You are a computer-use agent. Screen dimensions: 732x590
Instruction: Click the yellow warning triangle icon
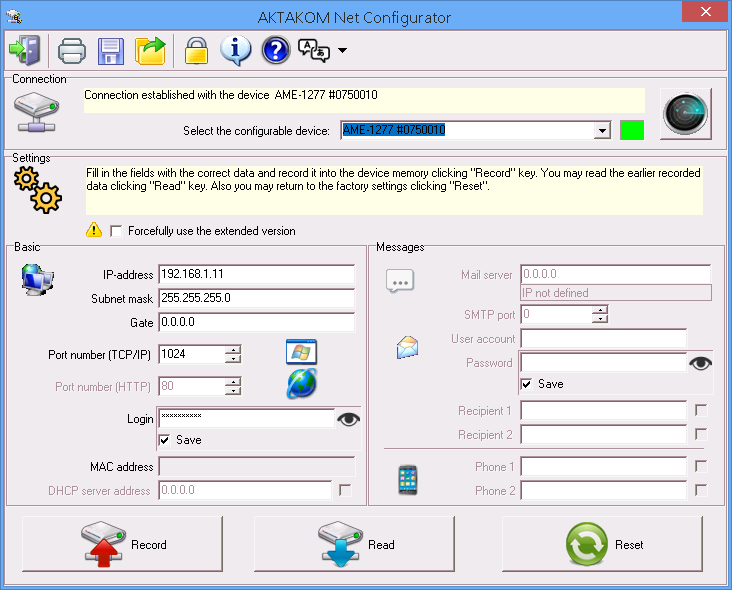[94, 230]
